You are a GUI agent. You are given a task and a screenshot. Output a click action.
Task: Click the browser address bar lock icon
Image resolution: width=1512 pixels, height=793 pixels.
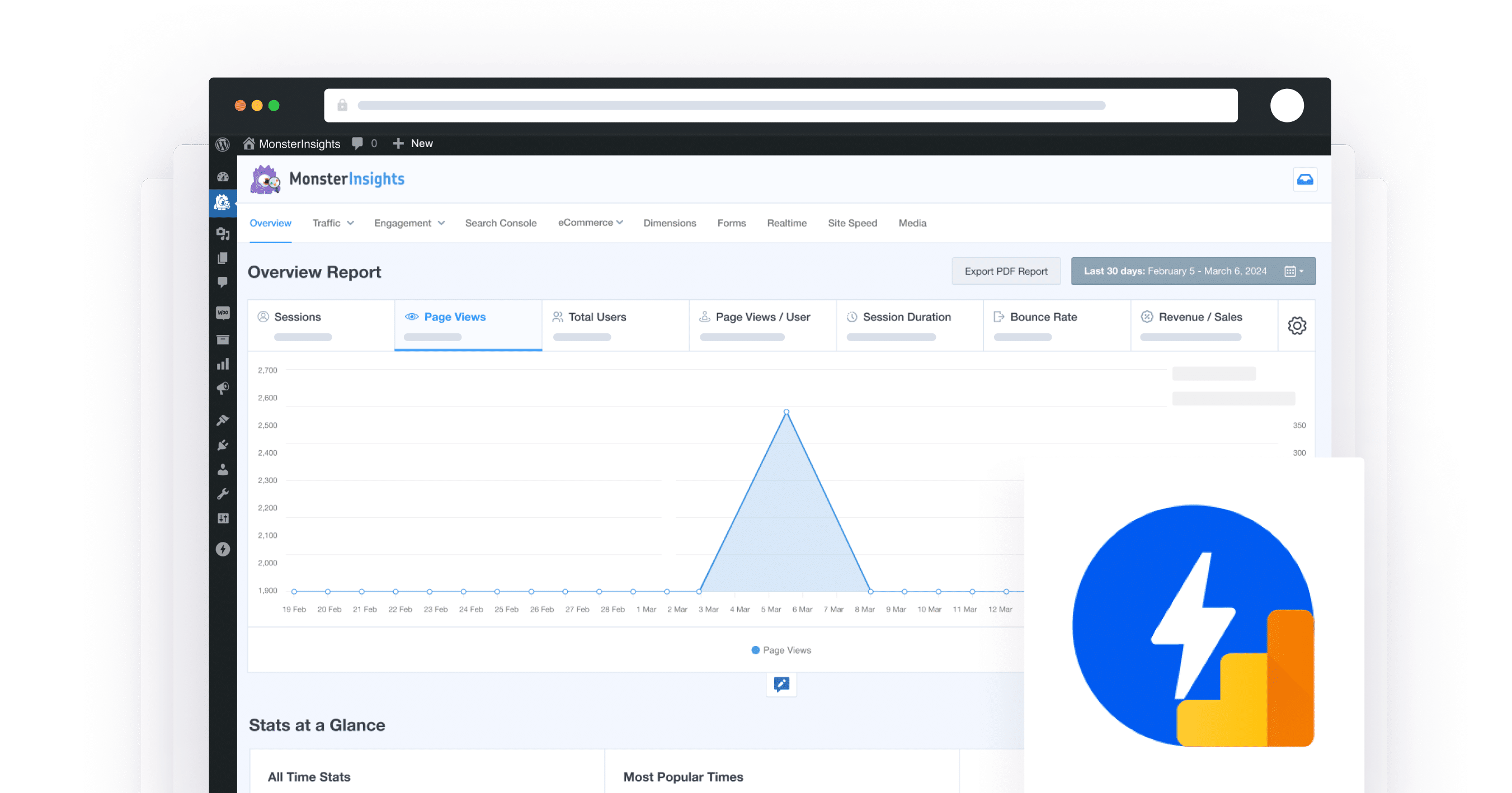(342, 106)
